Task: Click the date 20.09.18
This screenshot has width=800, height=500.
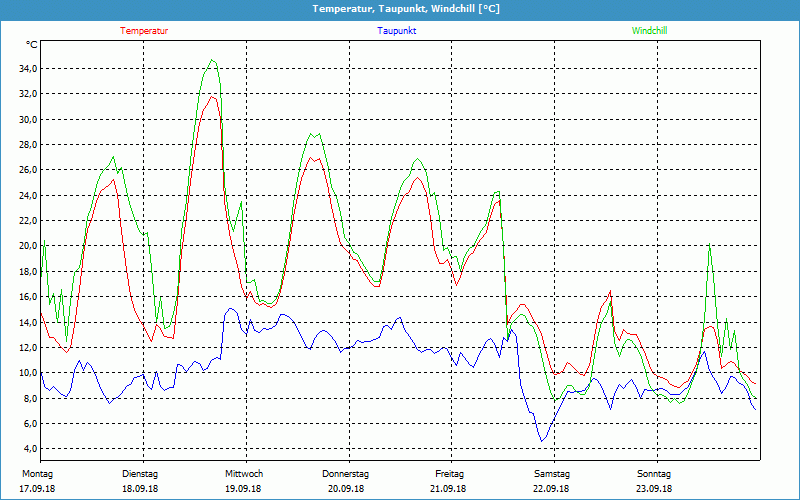Action: coord(346,489)
